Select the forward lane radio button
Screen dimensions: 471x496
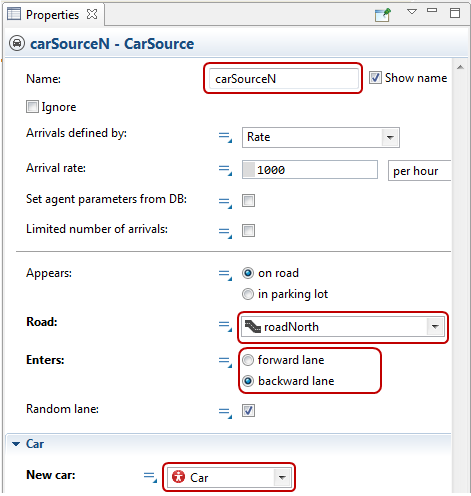[248, 360]
